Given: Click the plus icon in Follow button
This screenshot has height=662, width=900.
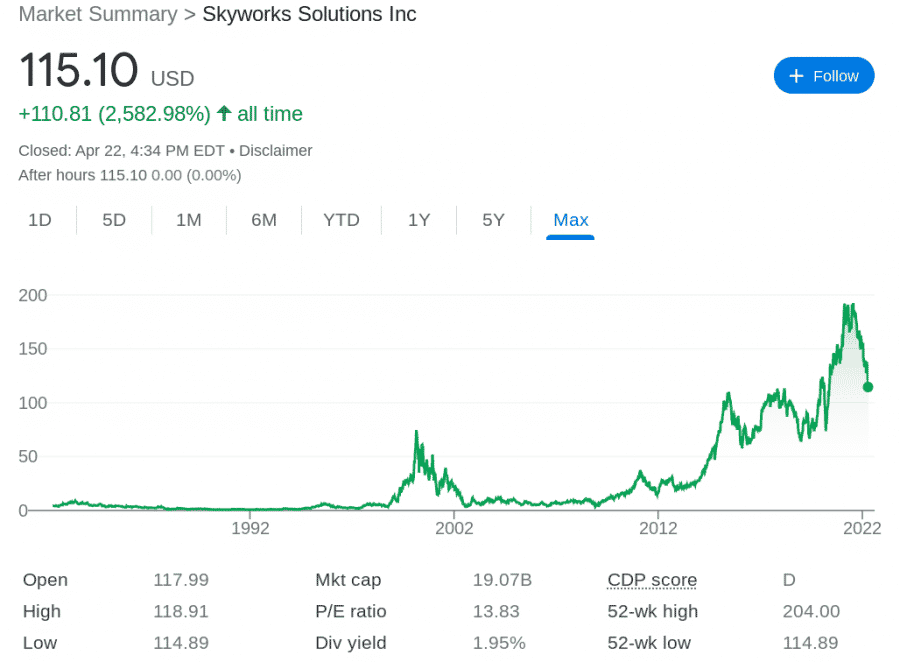Looking at the screenshot, I should tap(796, 76).
